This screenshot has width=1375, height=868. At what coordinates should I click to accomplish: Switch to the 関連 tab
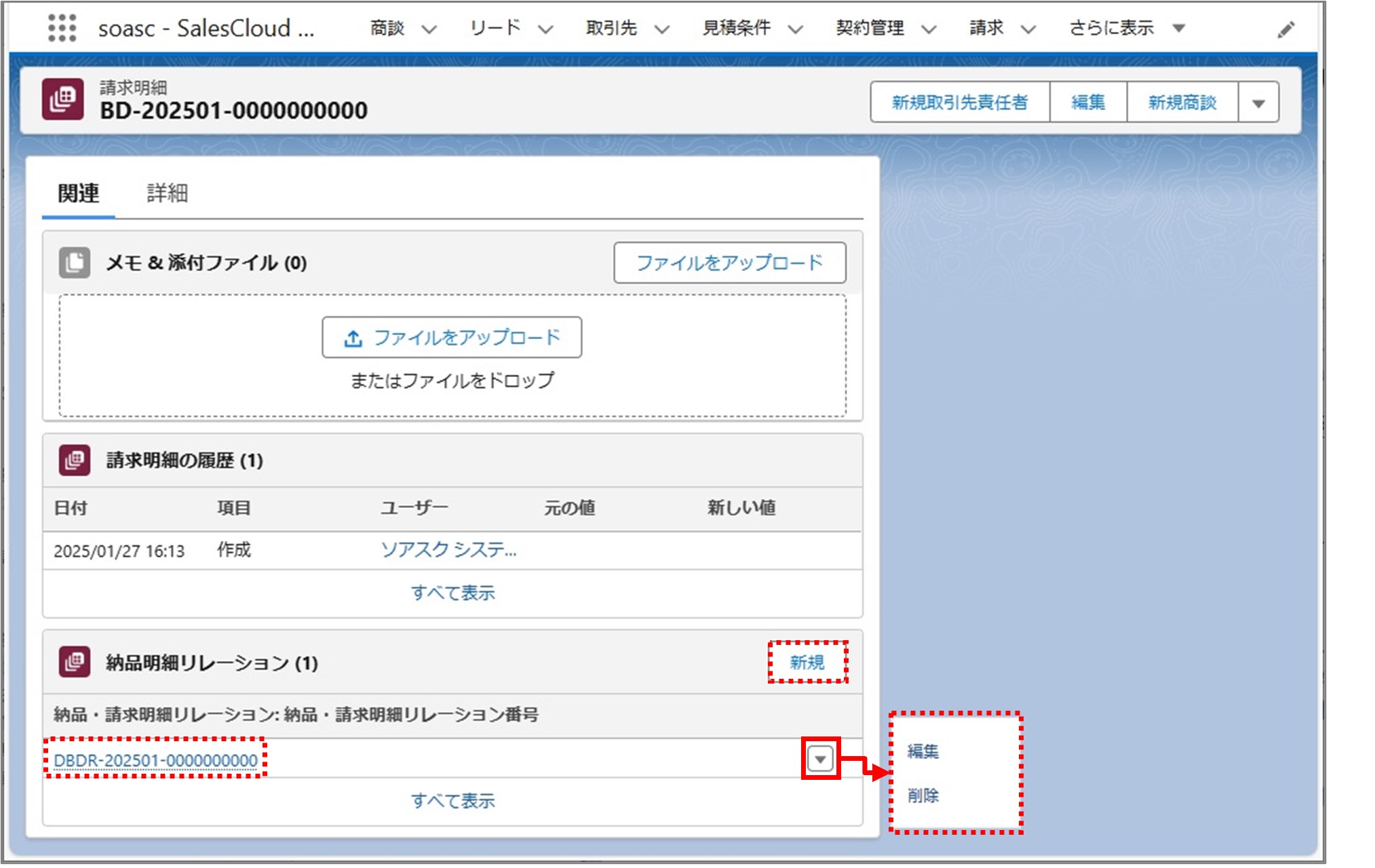click(x=79, y=193)
